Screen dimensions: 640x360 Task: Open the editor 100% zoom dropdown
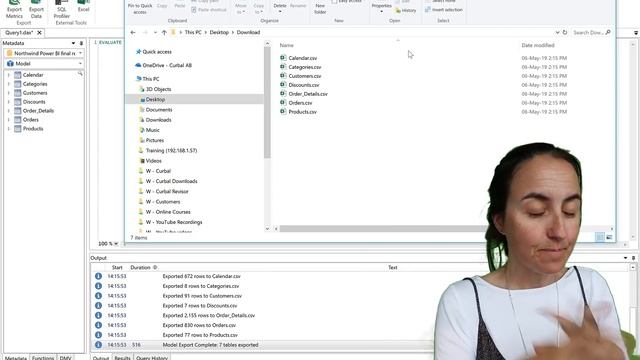point(116,244)
